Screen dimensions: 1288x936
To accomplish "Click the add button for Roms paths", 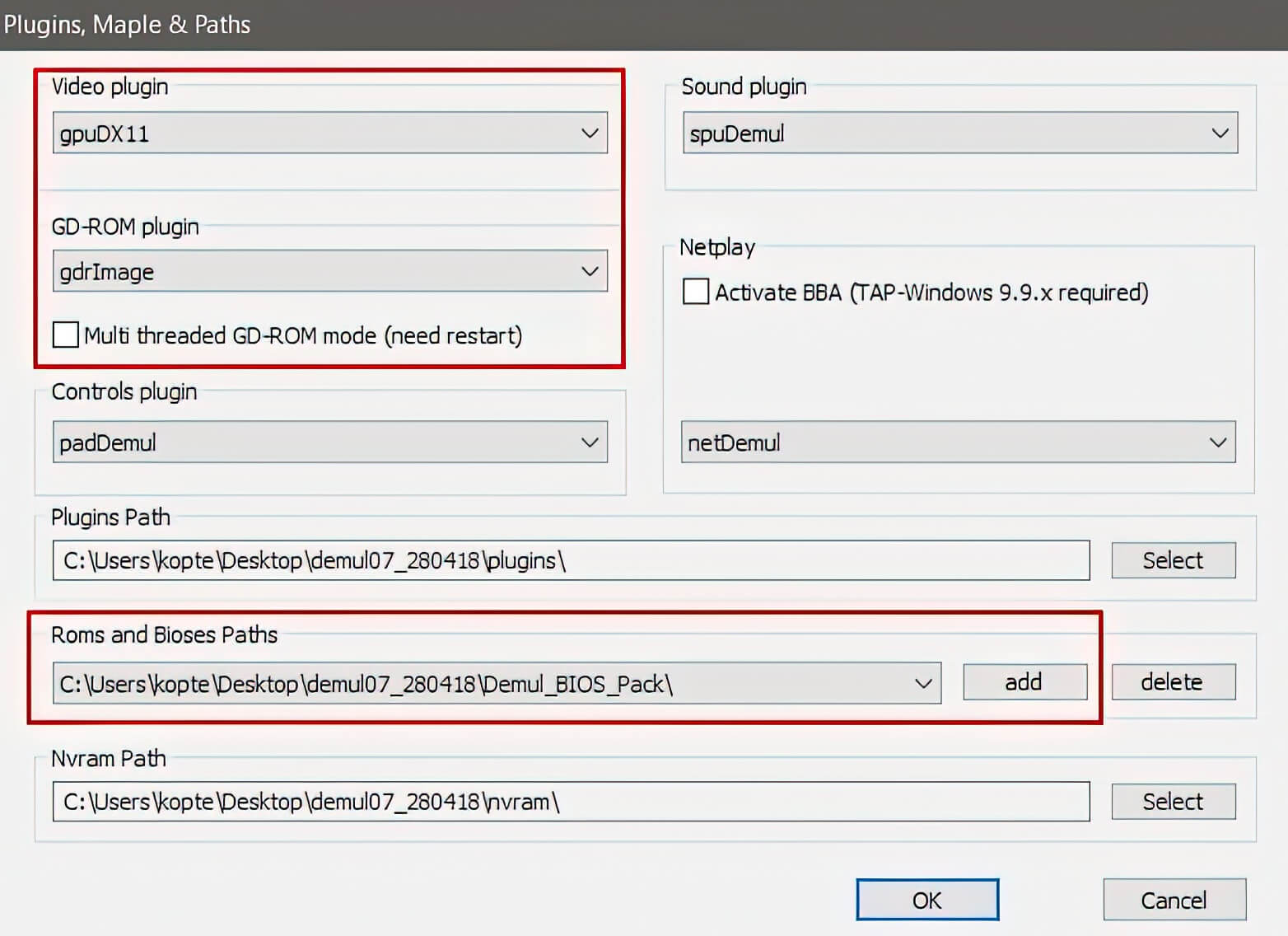I will click(x=1024, y=682).
